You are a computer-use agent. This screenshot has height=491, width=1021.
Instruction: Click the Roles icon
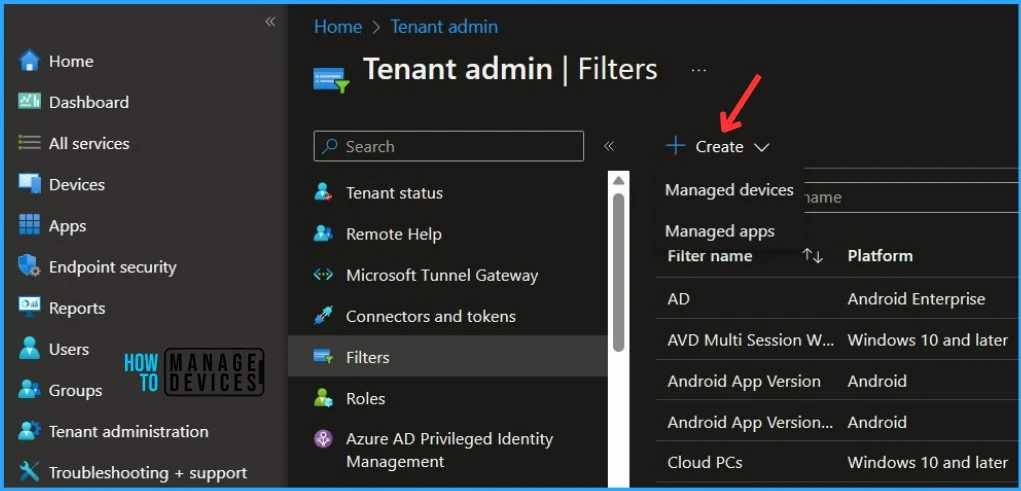pos(324,398)
